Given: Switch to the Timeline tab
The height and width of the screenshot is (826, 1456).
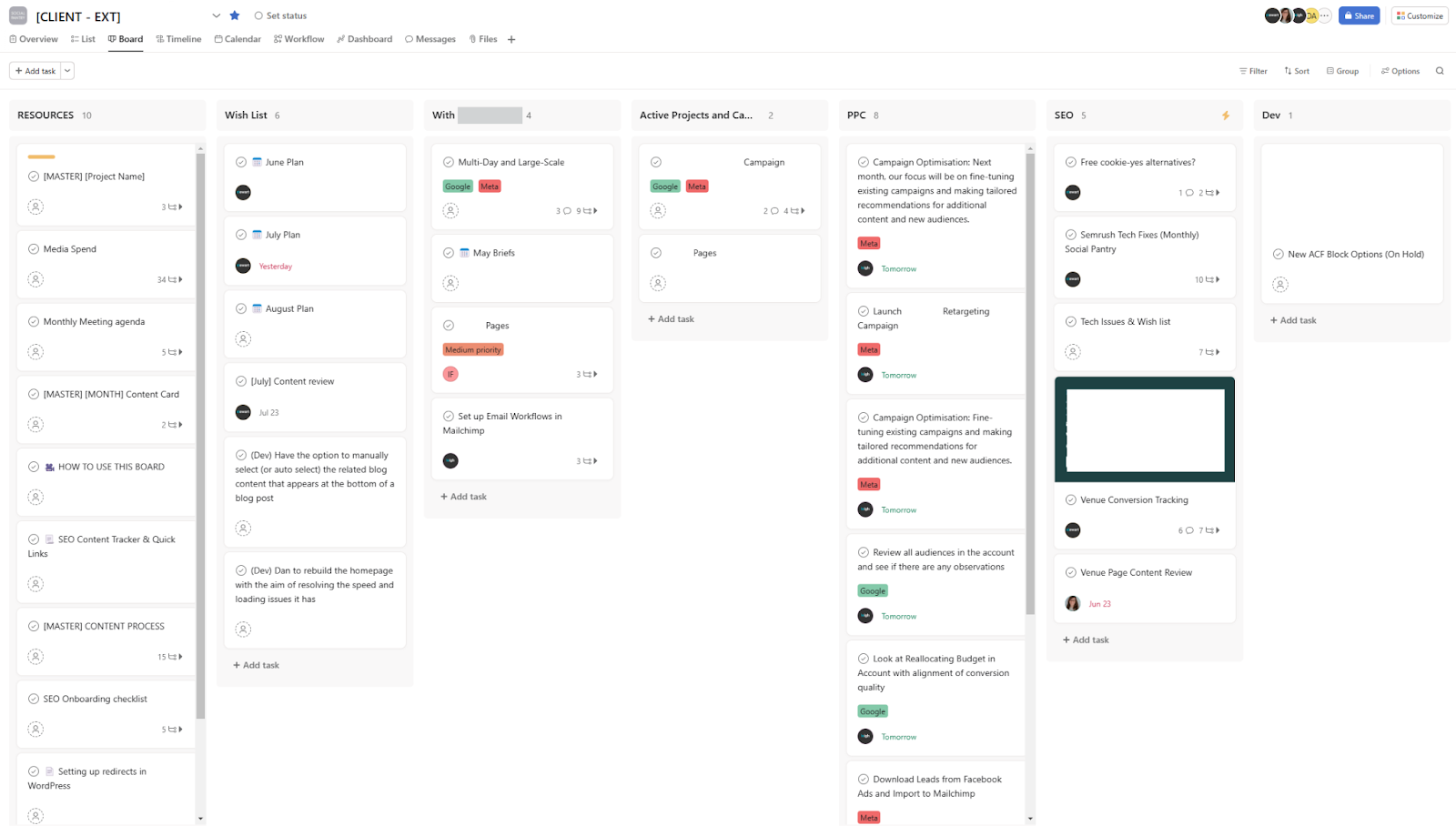Looking at the screenshot, I should point(178,39).
